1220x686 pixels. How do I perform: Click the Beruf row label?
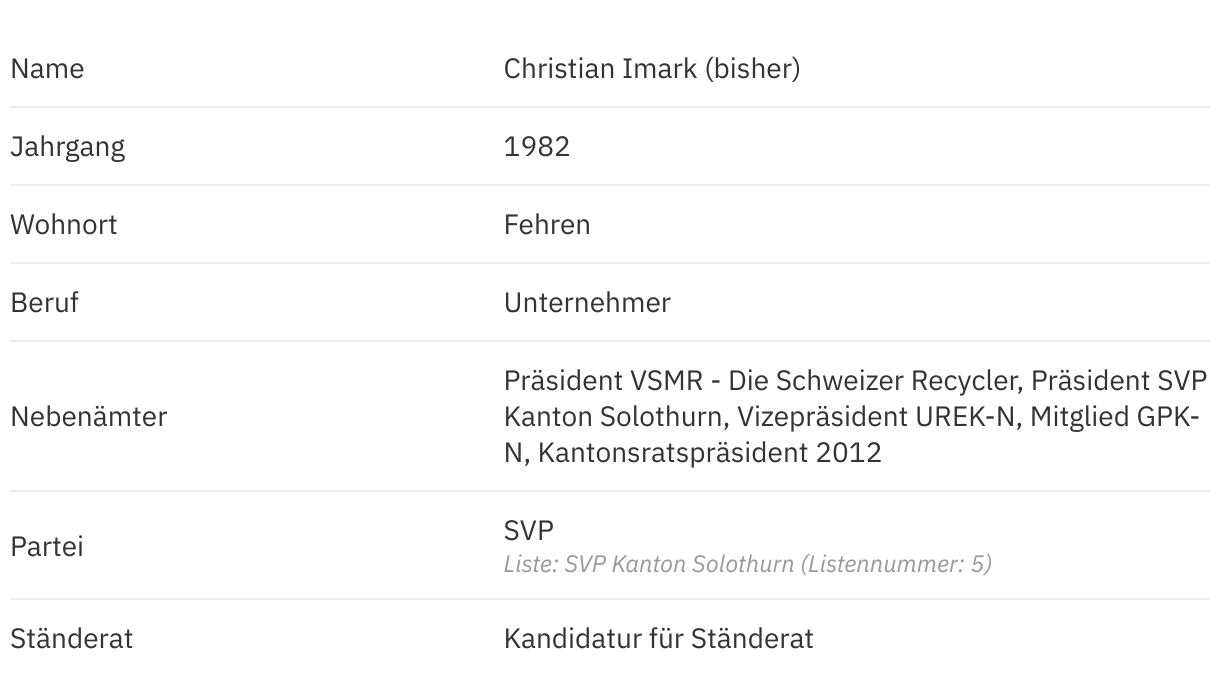tap(44, 303)
